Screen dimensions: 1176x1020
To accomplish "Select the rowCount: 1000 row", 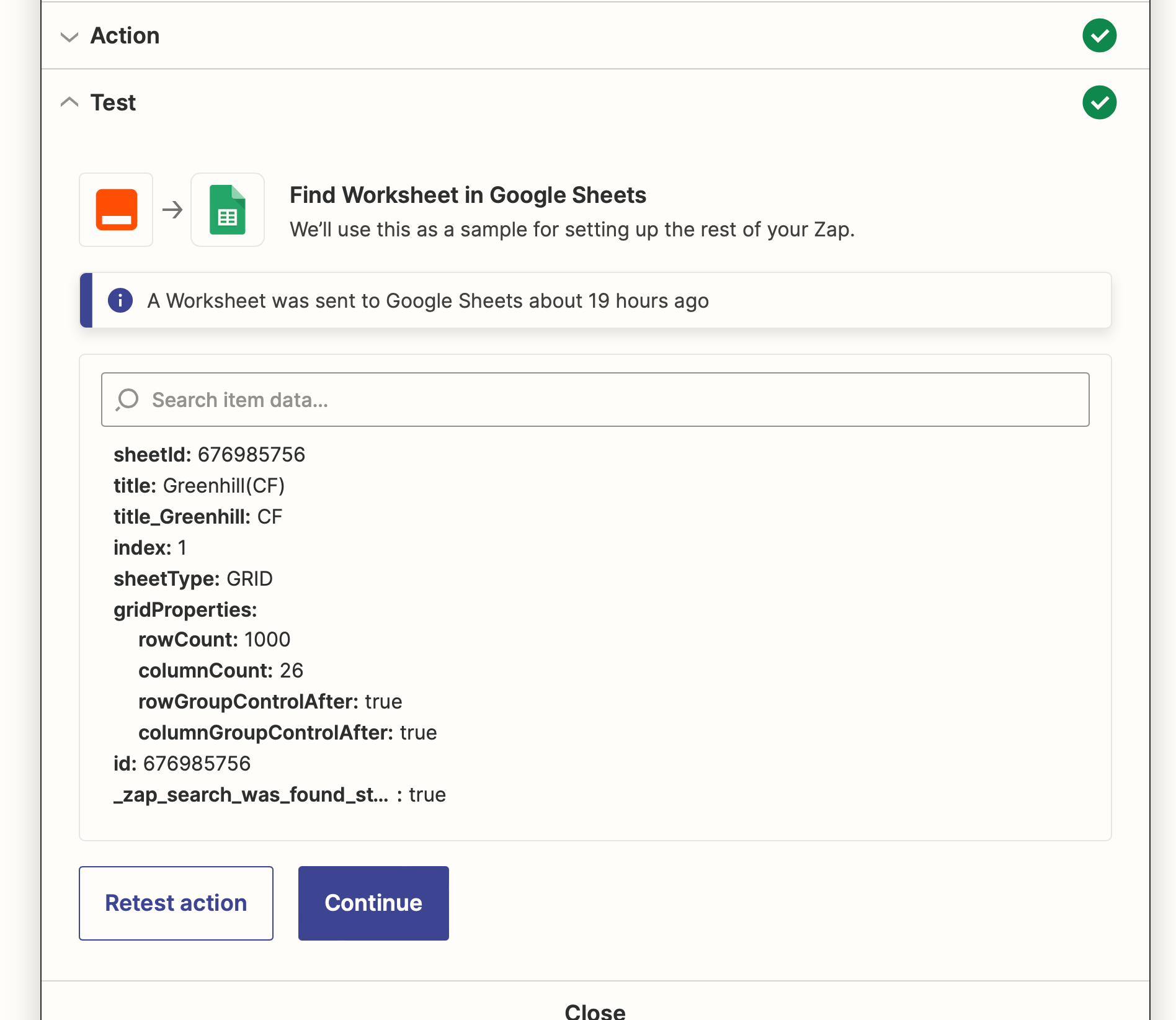I will coord(215,640).
